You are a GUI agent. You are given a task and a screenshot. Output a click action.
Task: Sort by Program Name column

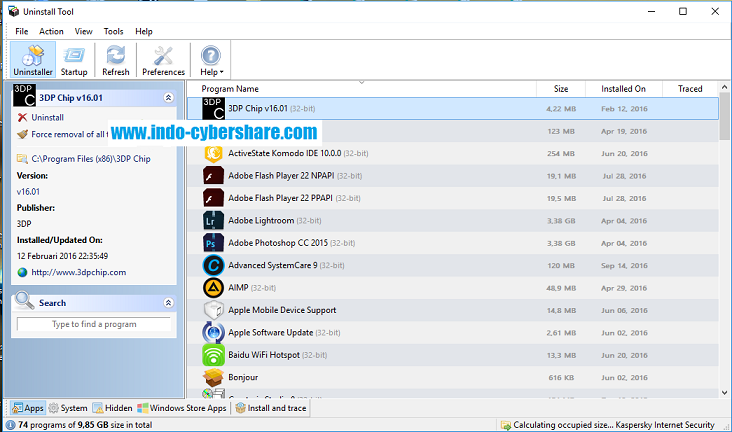tap(361, 89)
